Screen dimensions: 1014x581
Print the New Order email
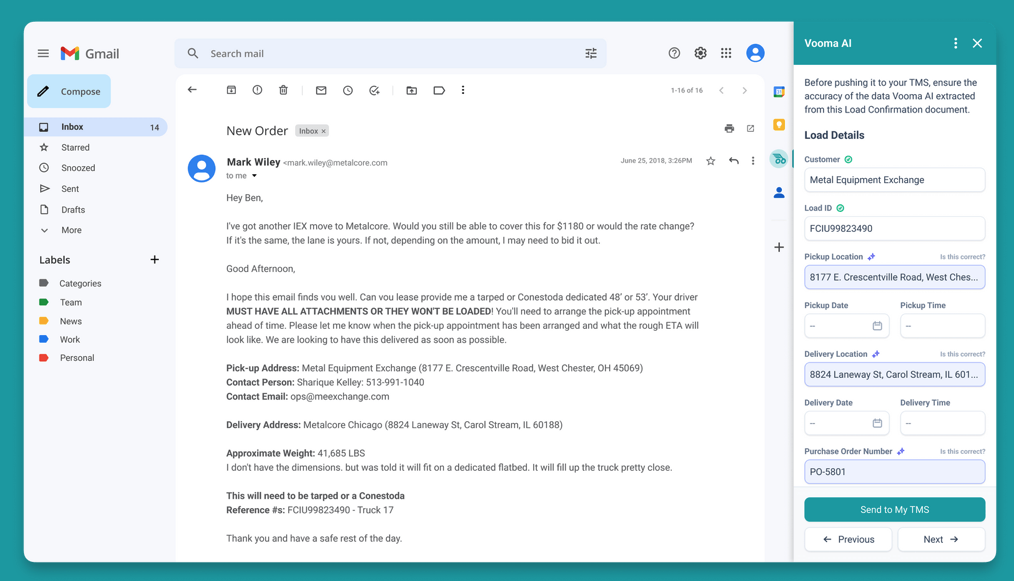pos(729,128)
